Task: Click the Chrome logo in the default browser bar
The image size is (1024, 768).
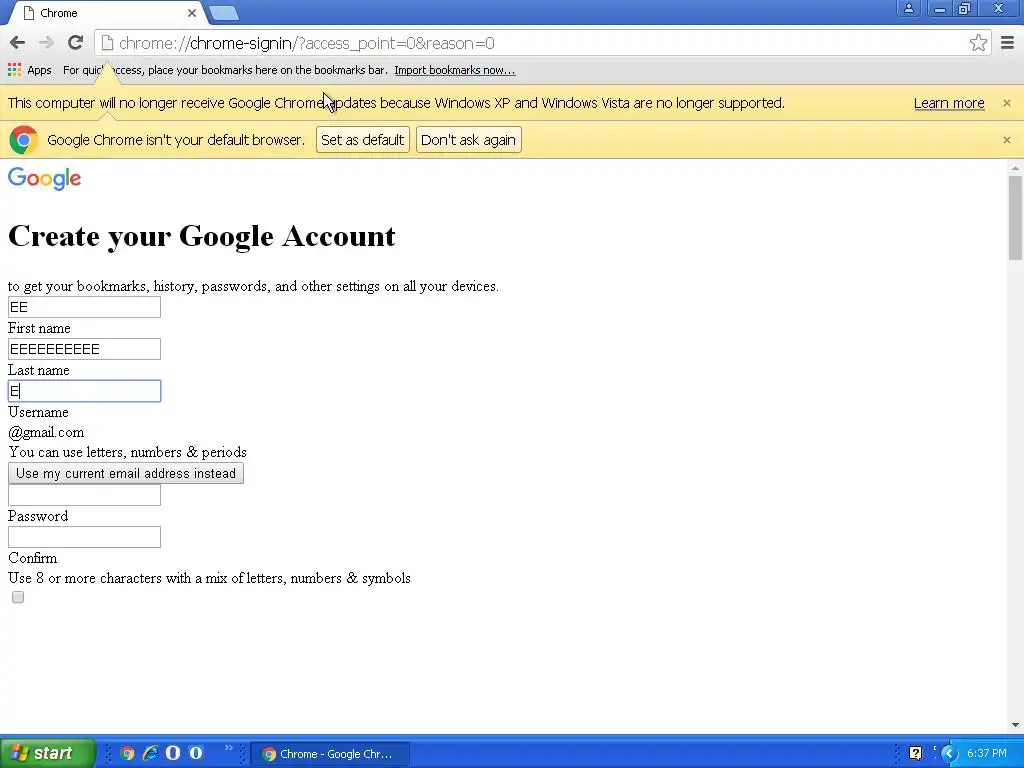Action: pyautogui.click(x=24, y=140)
